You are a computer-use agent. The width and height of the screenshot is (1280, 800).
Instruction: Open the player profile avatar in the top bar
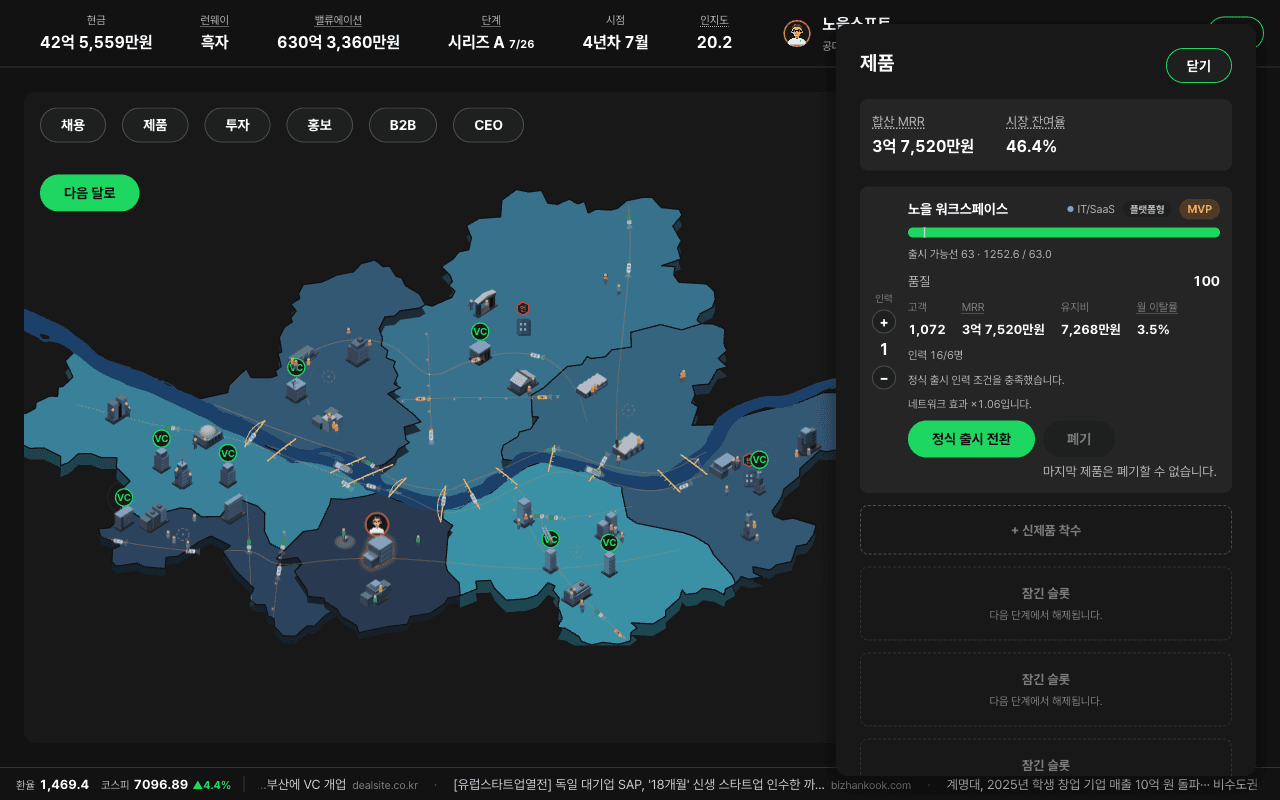tap(796, 33)
